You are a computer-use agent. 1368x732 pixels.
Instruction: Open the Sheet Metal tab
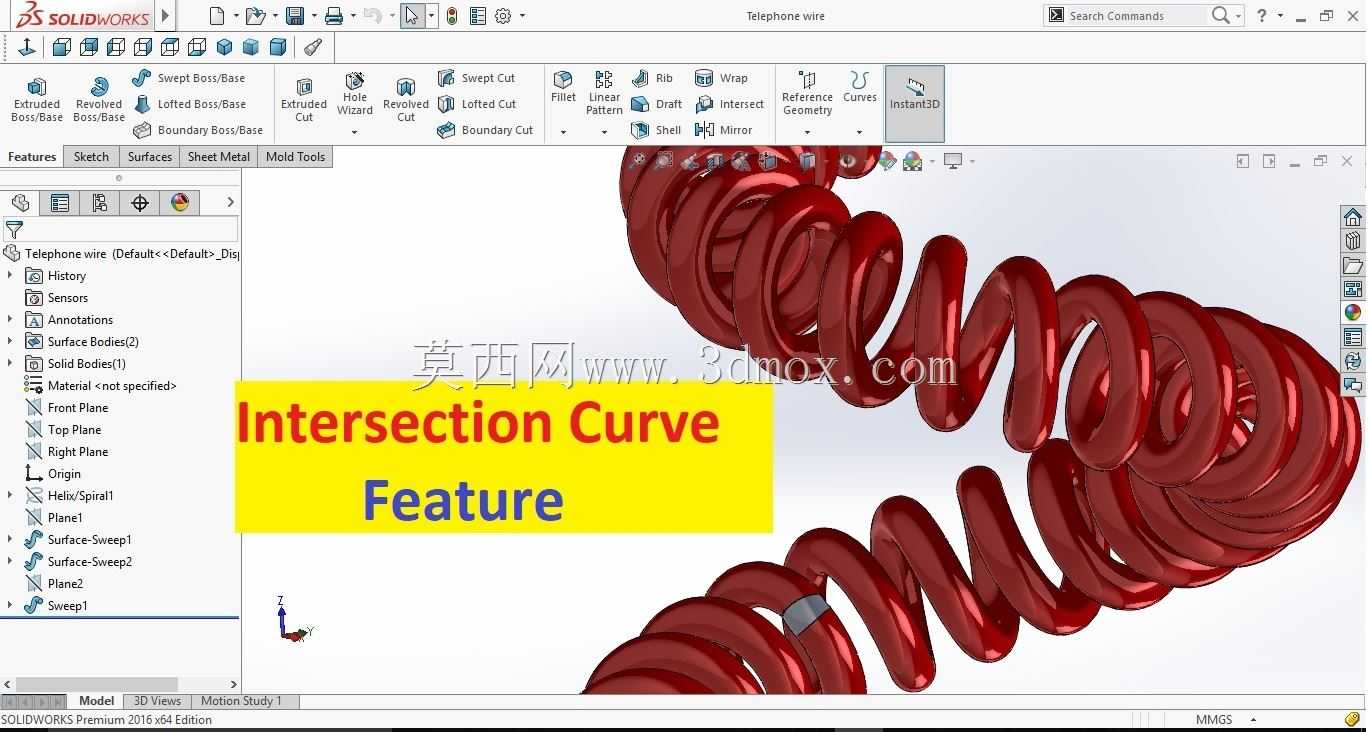point(219,157)
